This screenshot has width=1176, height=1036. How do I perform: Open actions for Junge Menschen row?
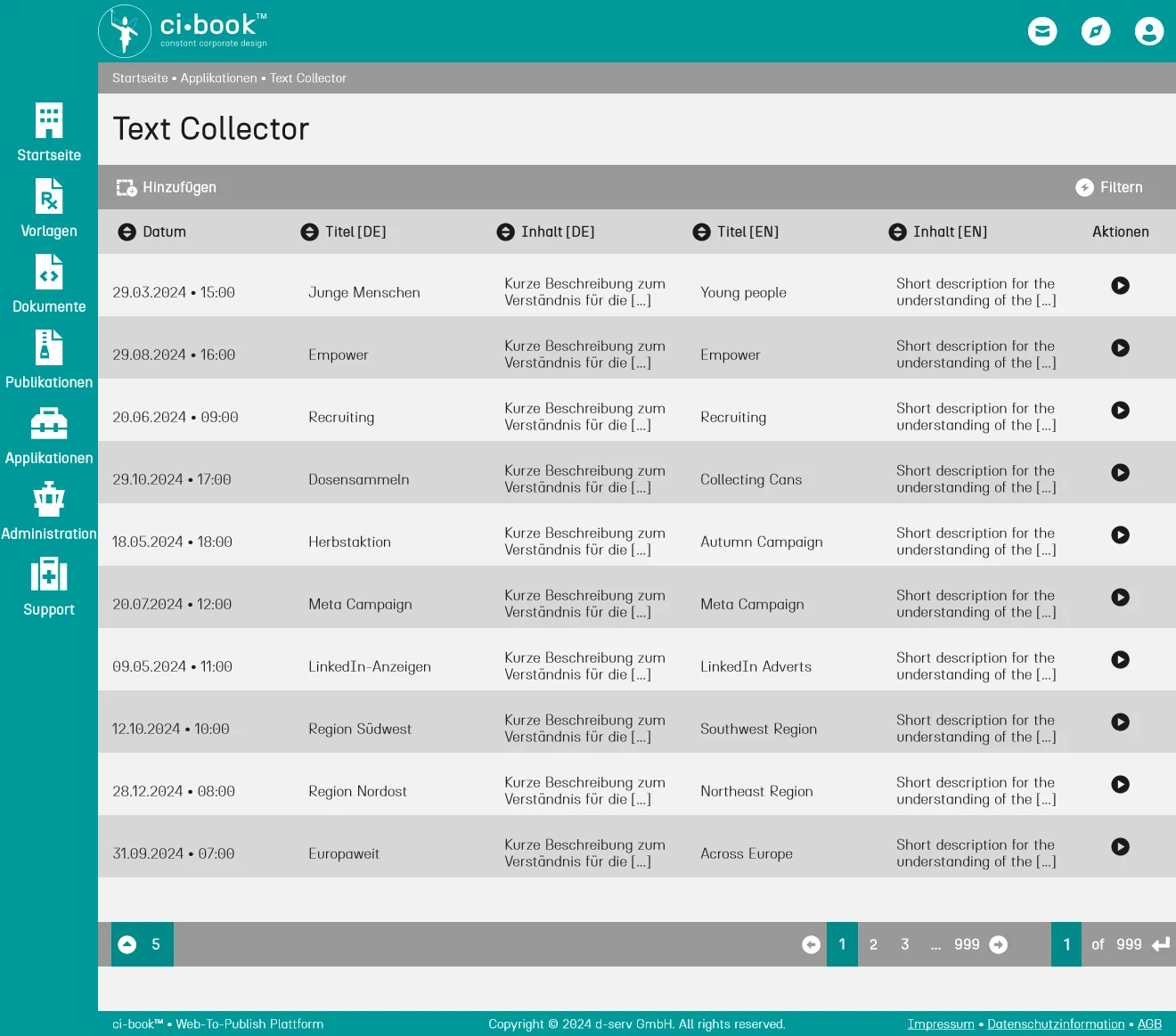point(1121,285)
